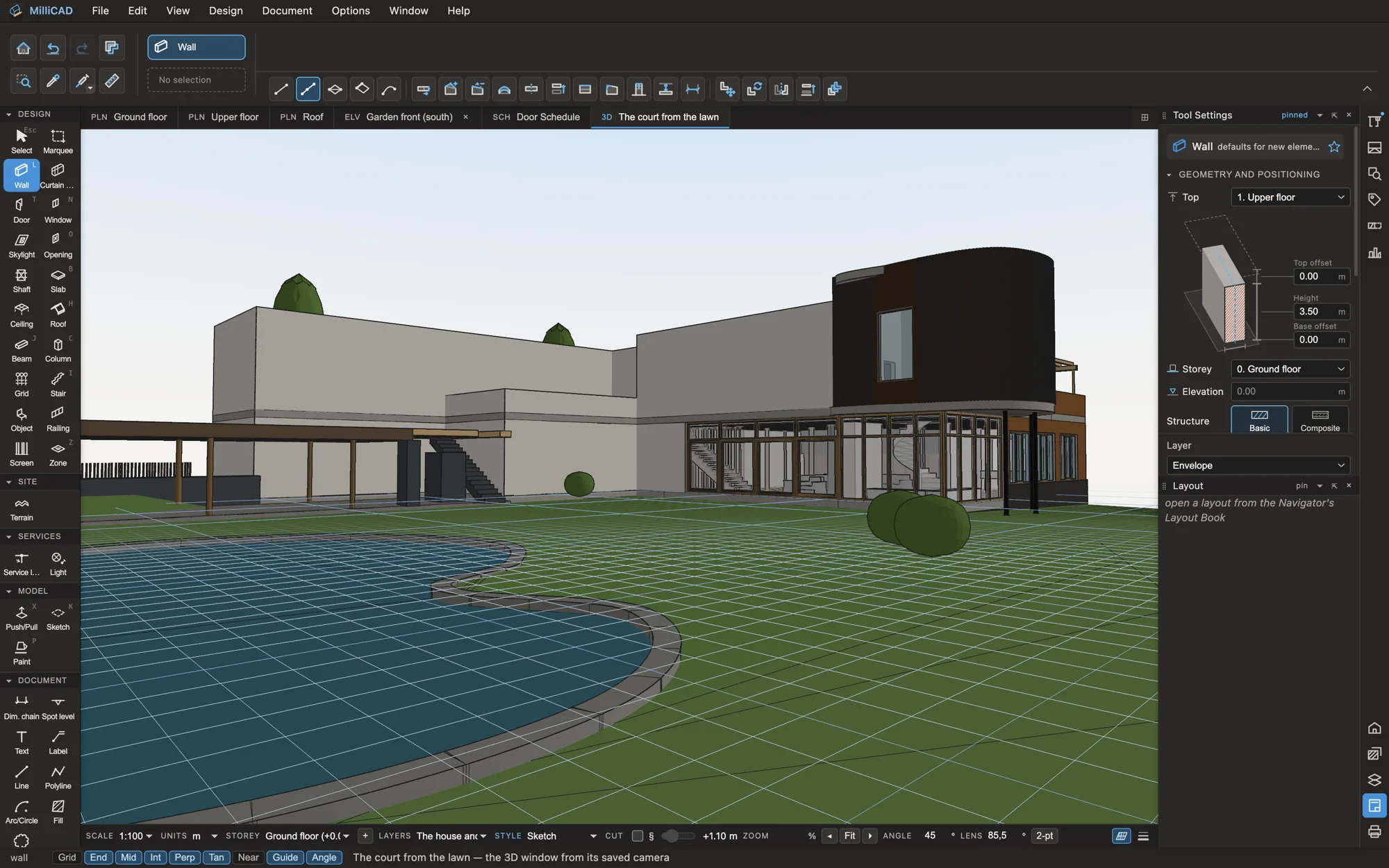
Task: Select the Marquee tool
Action: click(58, 141)
